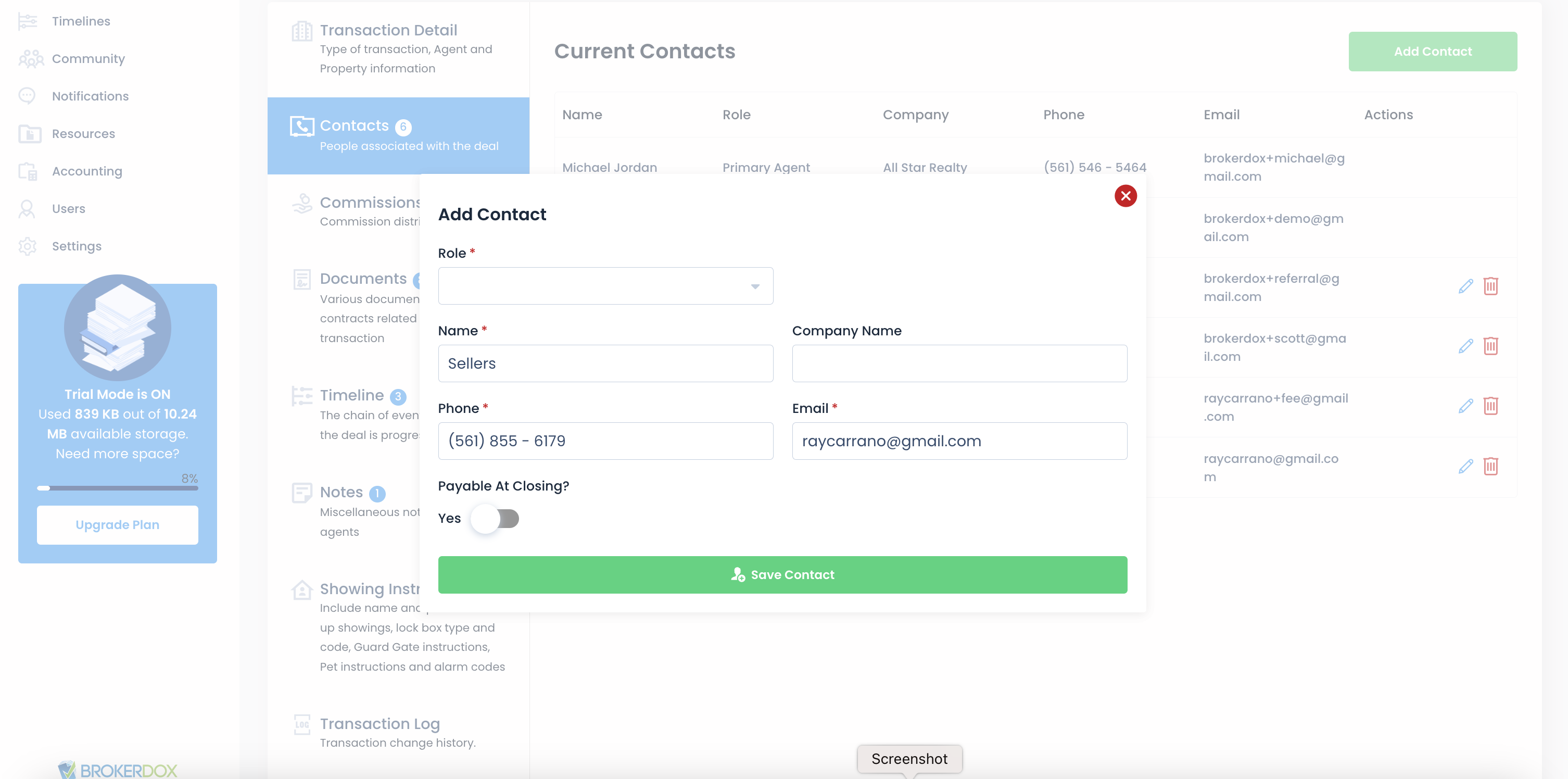Viewport: 1568px width, 779px height.
Task: Click the Showing Instructions house icon
Action: click(x=302, y=589)
